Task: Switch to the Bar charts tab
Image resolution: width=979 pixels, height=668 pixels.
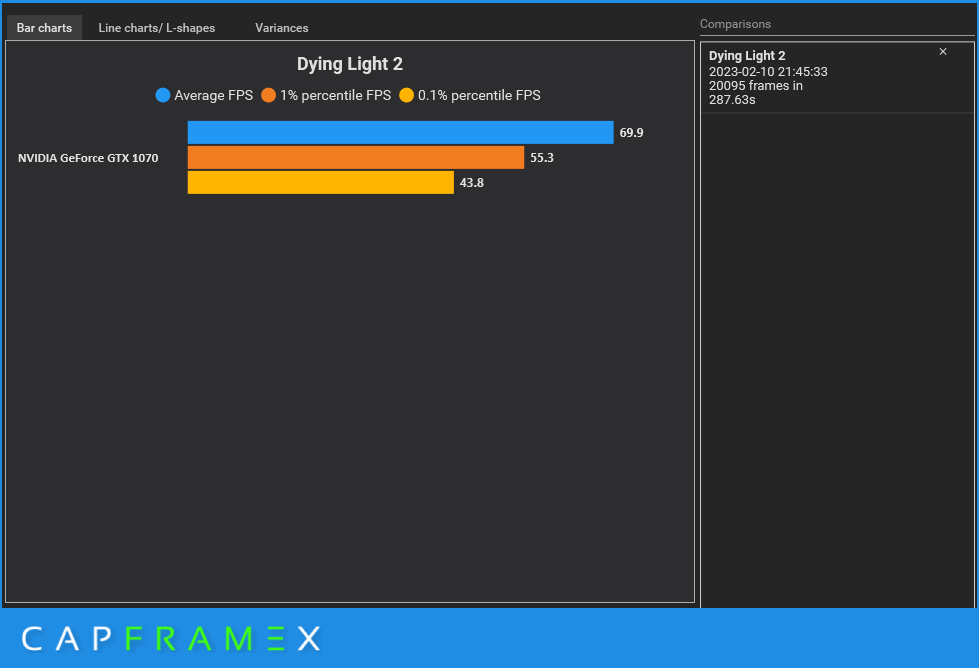Action: (44, 27)
